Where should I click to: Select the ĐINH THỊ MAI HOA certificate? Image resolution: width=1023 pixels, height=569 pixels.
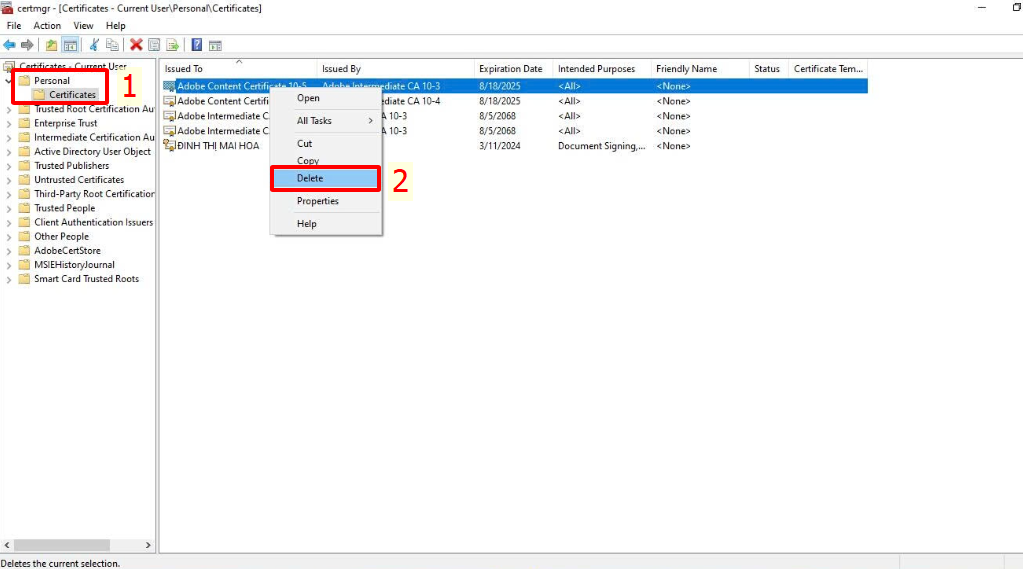click(218, 146)
